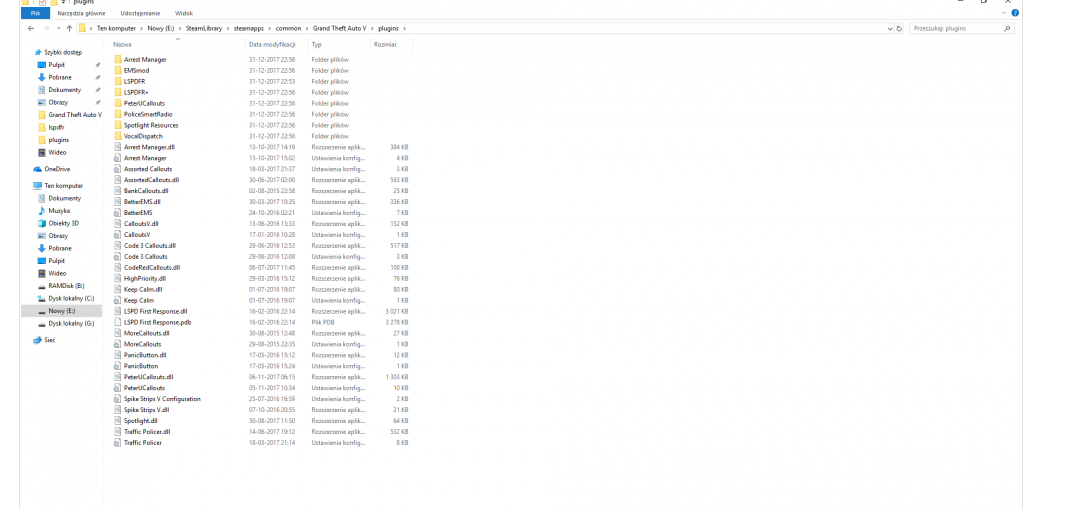Viewport: 1087px width, 509px height.
Task: Select Traffic Policer.dll file icon
Action: [117, 431]
